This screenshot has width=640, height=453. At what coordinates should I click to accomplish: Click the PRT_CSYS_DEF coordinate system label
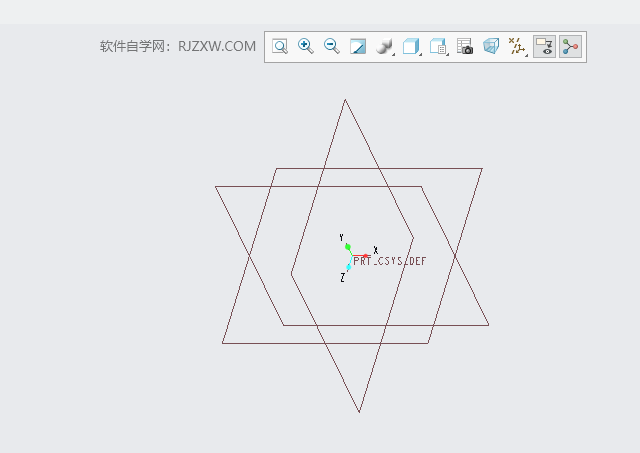tap(390, 261)
